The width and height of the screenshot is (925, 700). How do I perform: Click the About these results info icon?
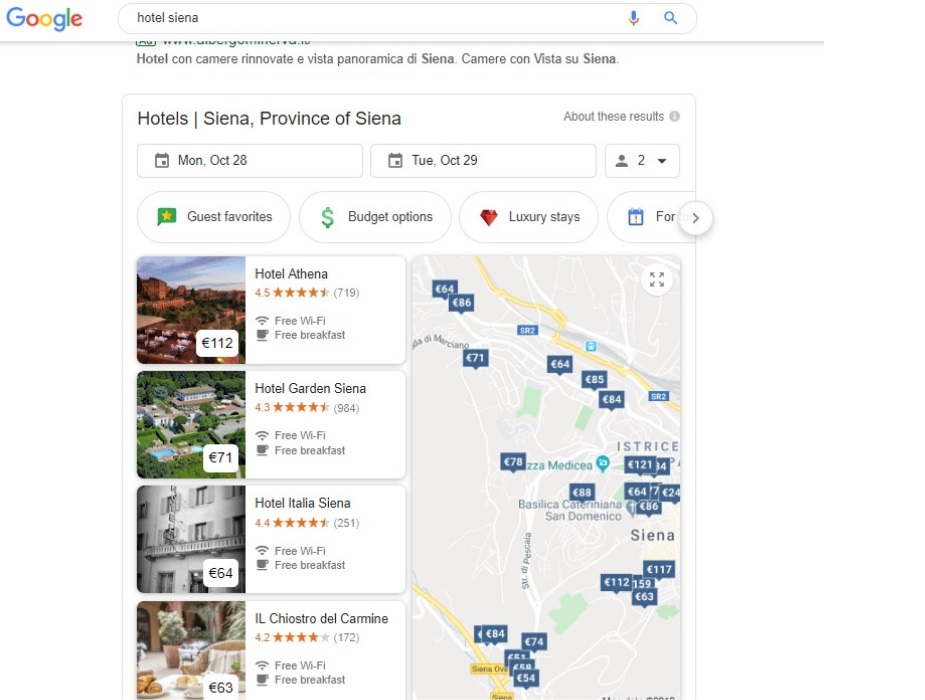674,116
